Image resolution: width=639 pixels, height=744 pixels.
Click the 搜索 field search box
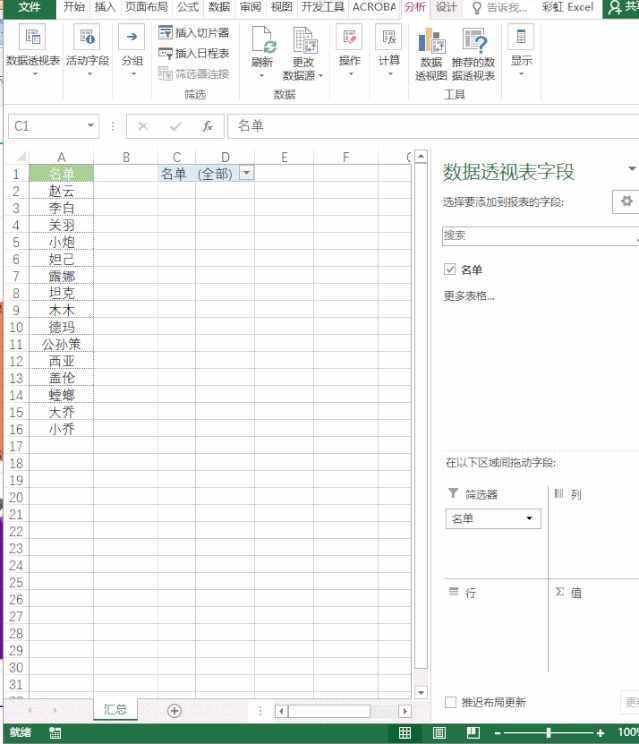pos(540,236)
